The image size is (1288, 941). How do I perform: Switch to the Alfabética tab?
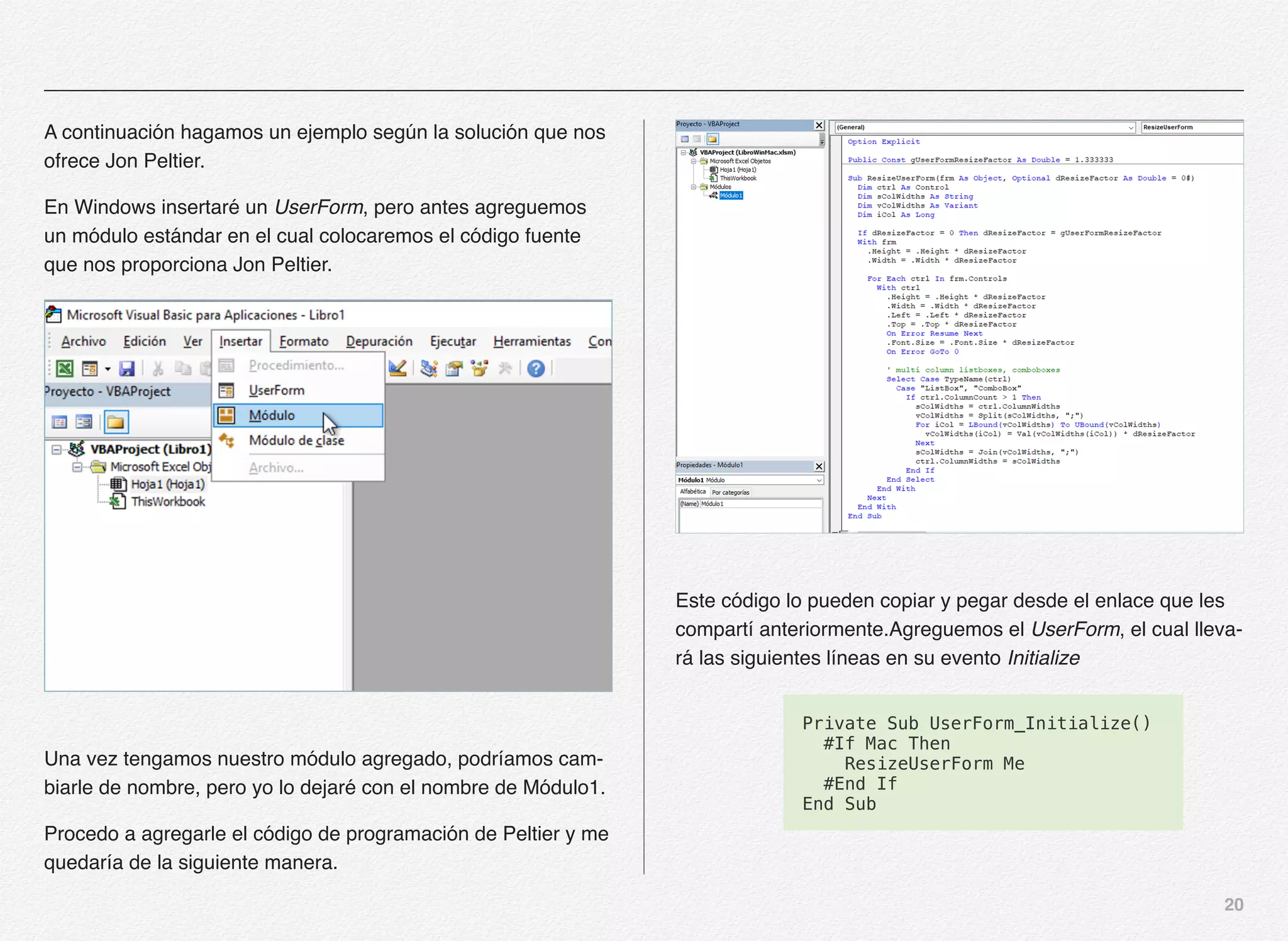692,492
